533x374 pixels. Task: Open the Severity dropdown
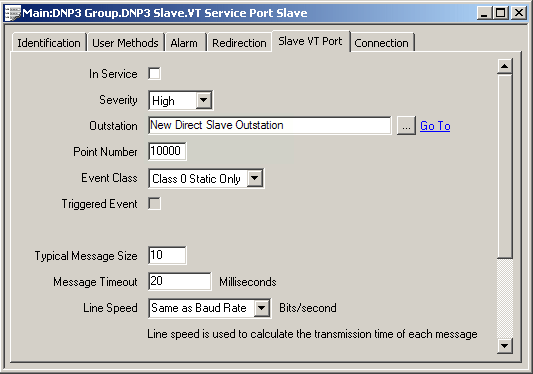[x=204, y=100]
